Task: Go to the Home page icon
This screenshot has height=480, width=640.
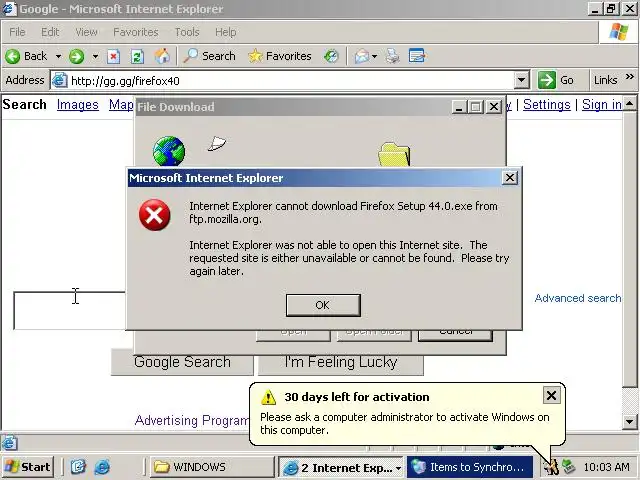Action: pos(162,56)
